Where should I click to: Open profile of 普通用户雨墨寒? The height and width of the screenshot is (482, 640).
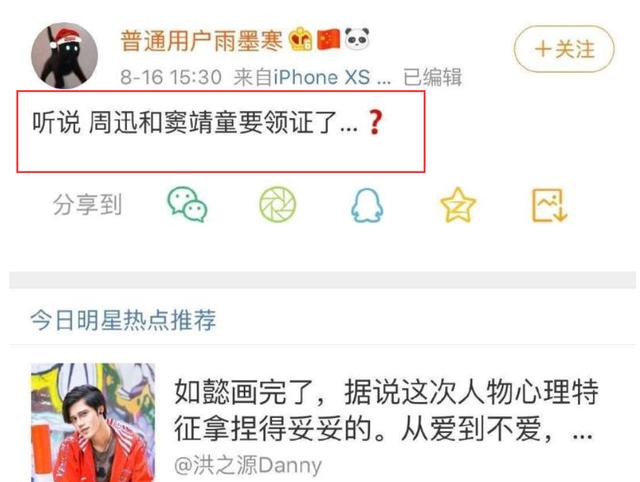pos(201,41)
